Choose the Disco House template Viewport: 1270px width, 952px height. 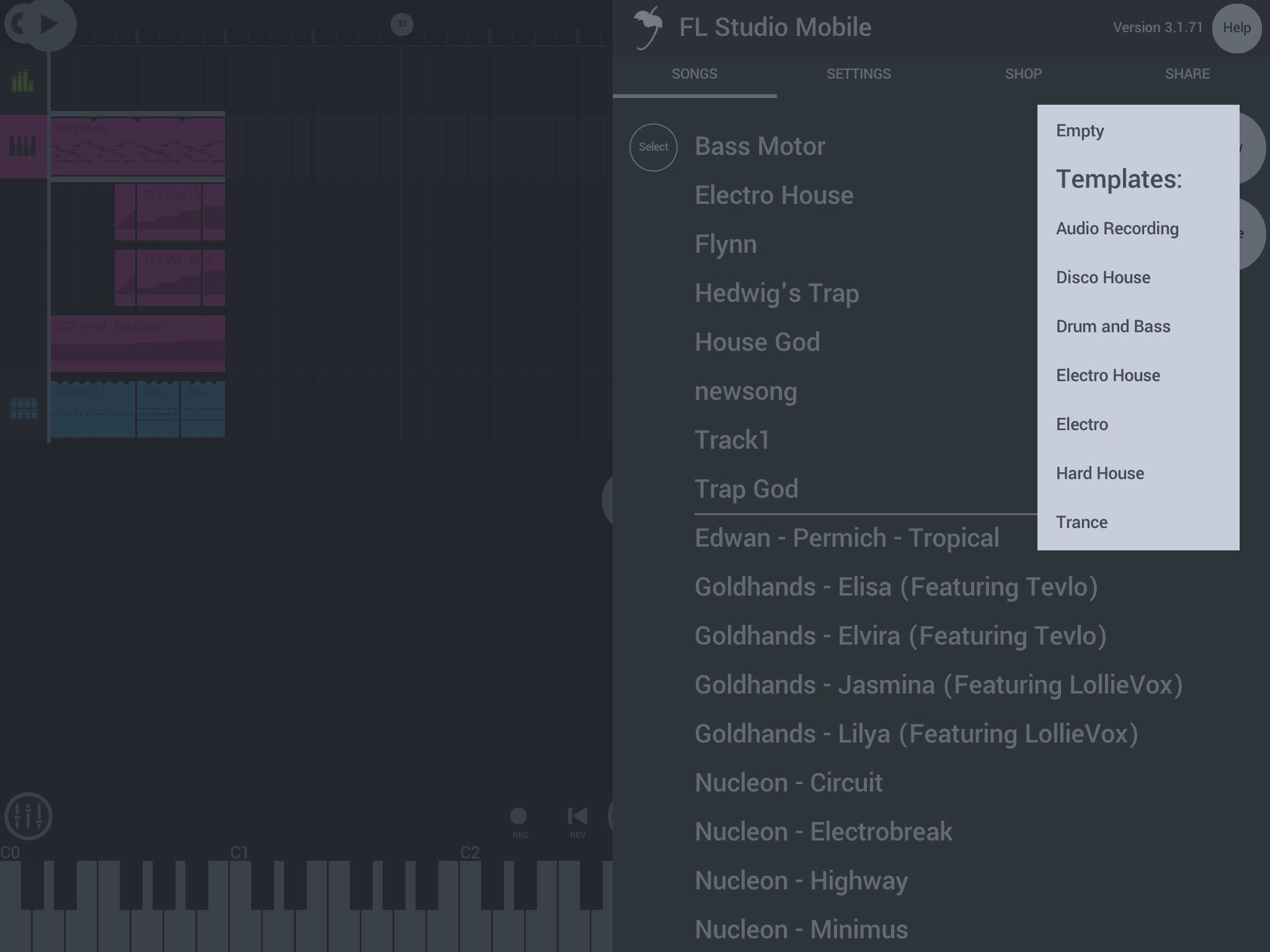[x=1139, y=278]
